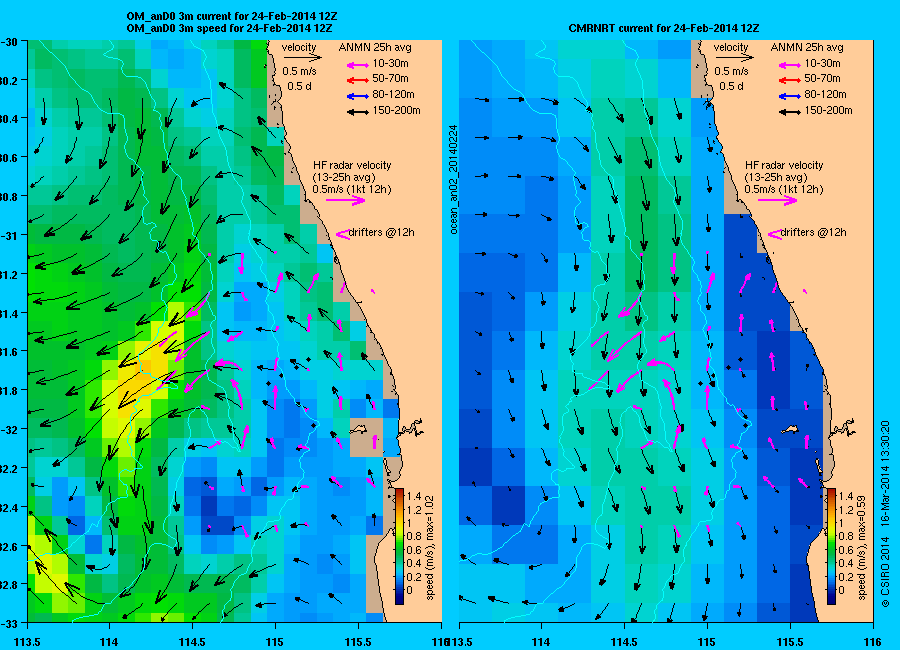Click the title 'OM_anD0 3m speed for 24-Feb-2014 12Z'
The width and height of the screenshot is (900, 650).
(x=230, y=28)
